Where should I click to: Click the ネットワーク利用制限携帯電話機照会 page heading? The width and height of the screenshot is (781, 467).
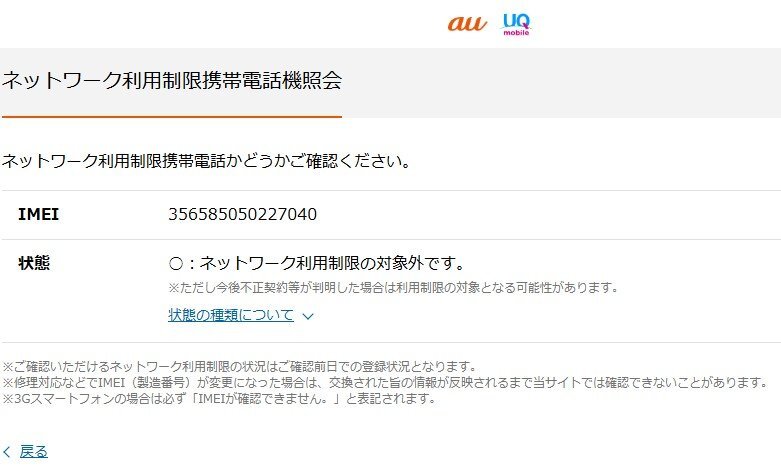click(172, 80)
